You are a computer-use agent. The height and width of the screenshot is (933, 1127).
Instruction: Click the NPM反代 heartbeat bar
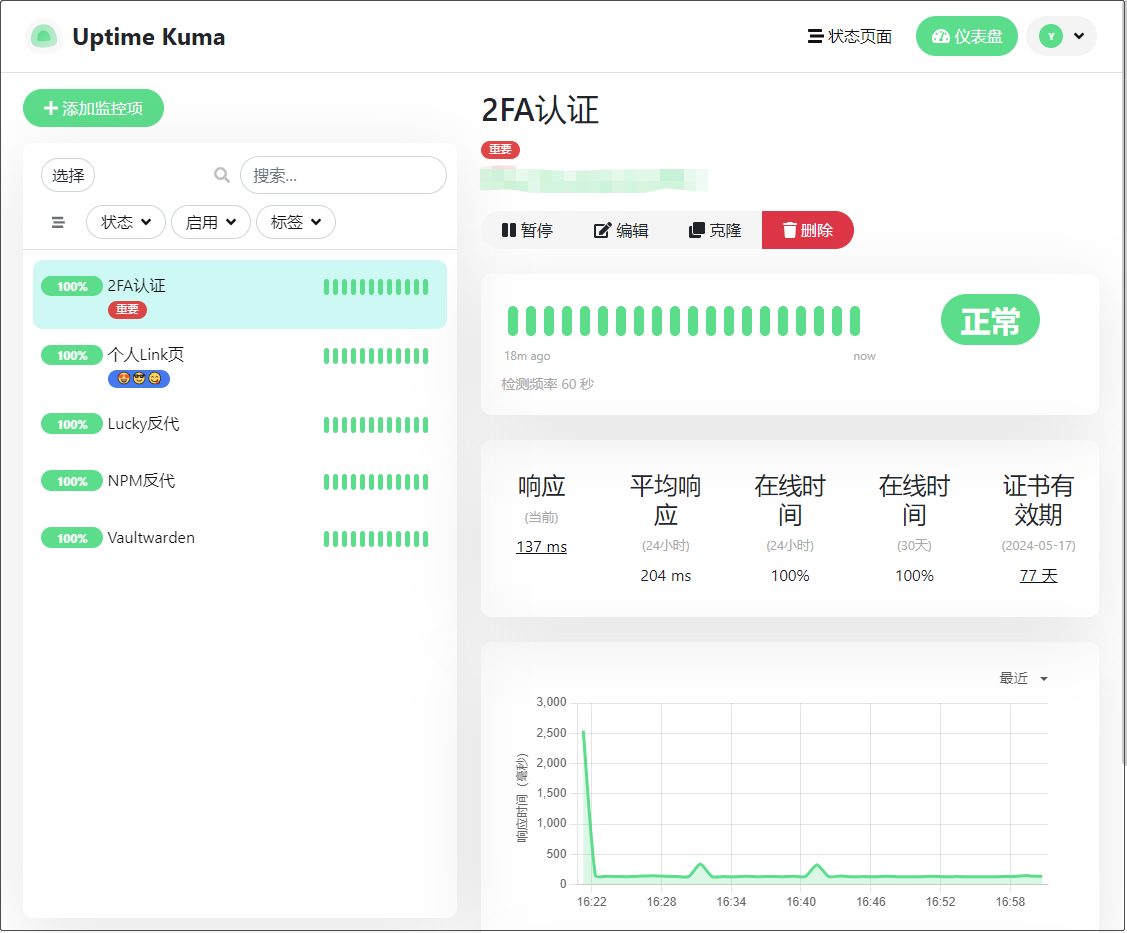(376, 482)
